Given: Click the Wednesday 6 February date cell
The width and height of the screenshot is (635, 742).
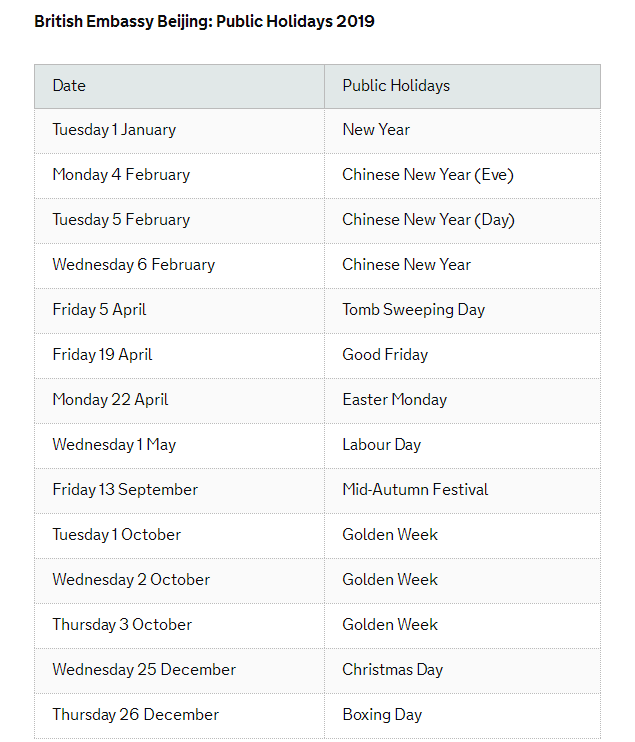Looking at the screenshot, I should pos(133,265).
